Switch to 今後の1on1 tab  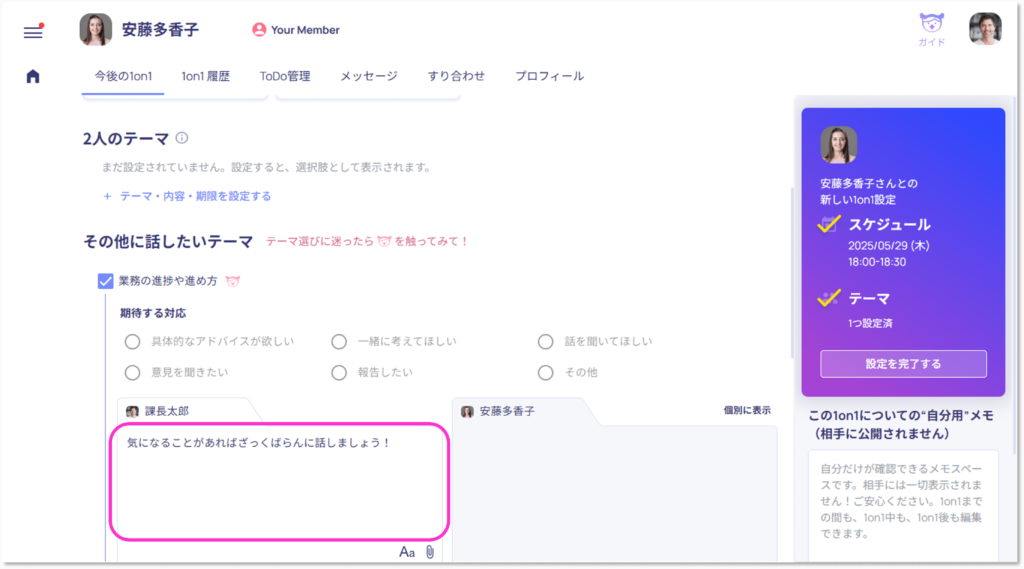tap(123, 76)
